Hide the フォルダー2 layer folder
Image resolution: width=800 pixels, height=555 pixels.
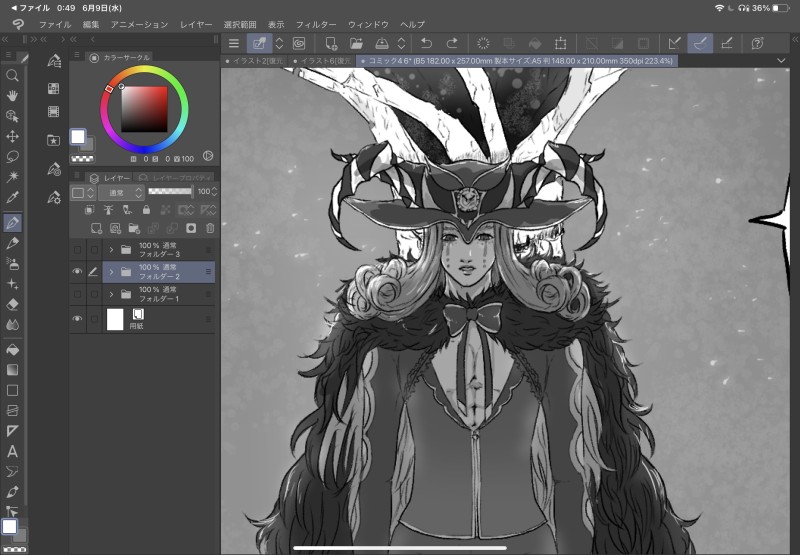pos(77,271)
